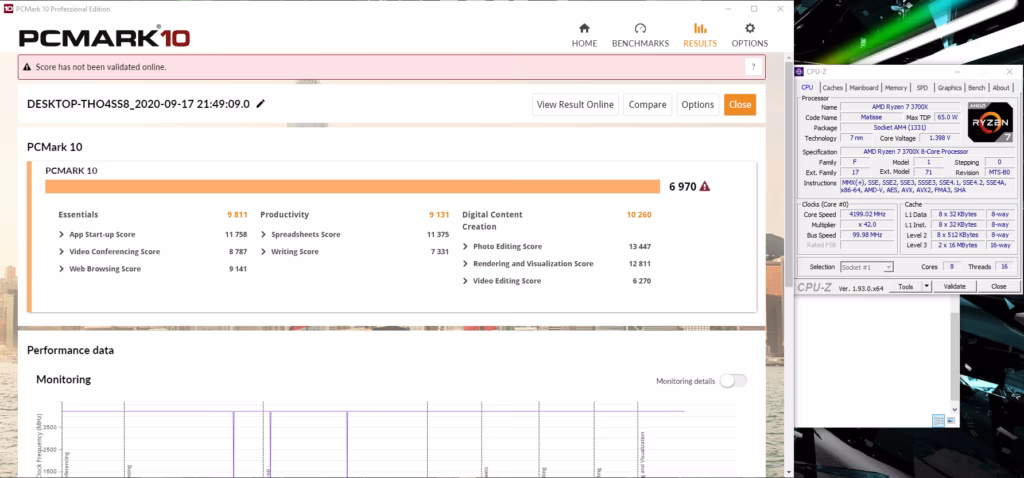Click the Performance data heading
Viewport: 1024px width, 478px height.
(x=71, y=351)
